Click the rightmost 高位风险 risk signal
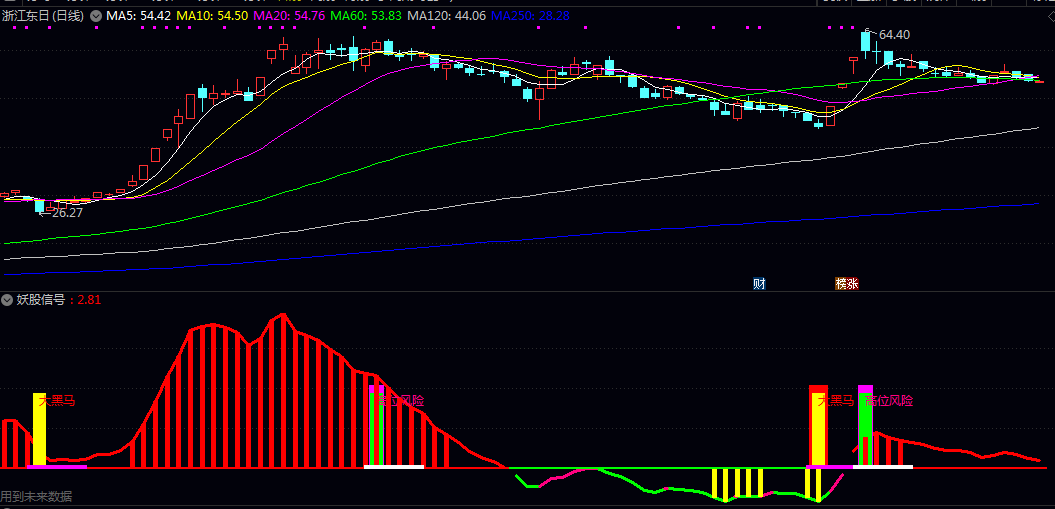This screenshot has width=1055, height=509. coord(889,401)
